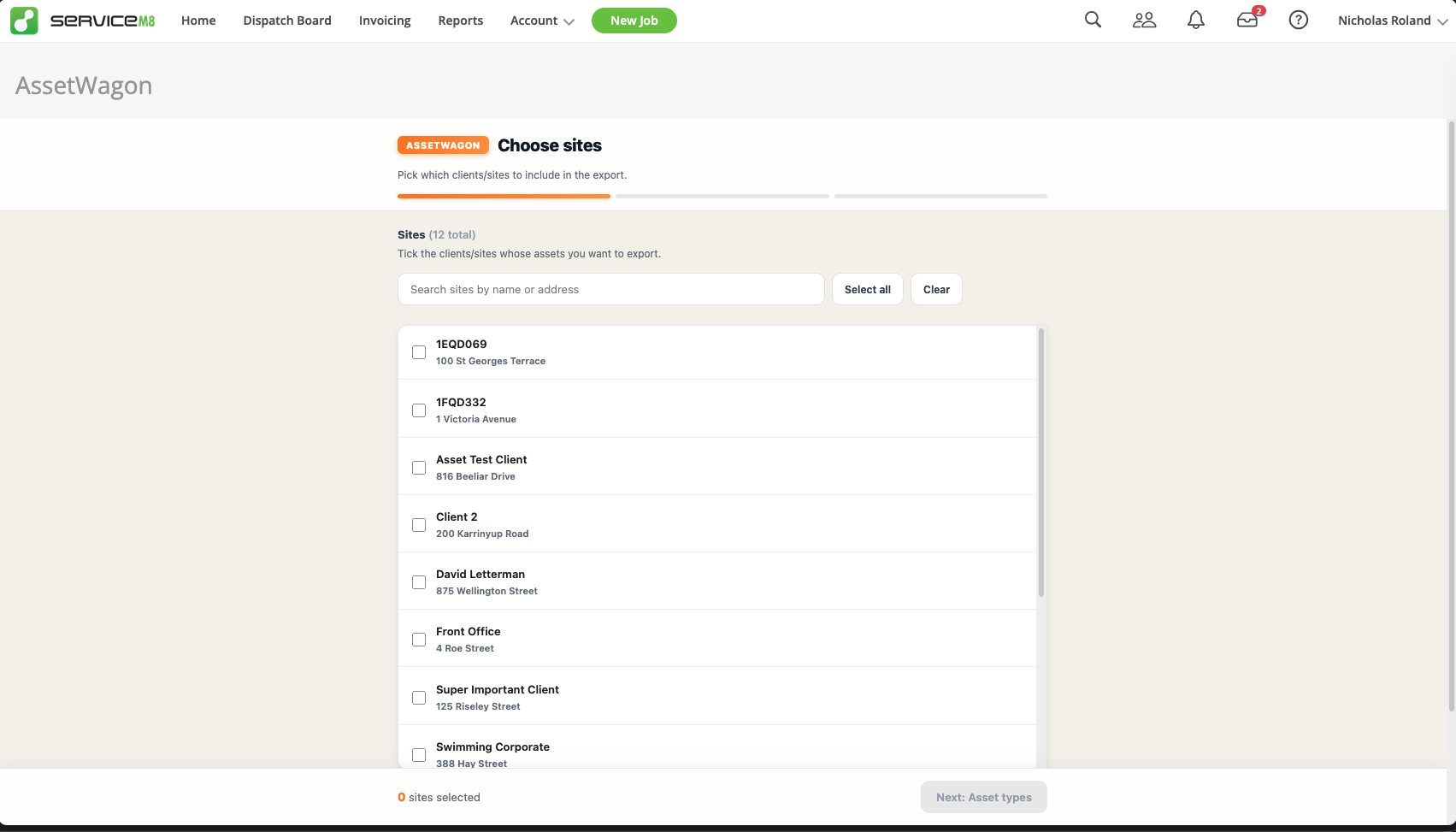Open the notifications bell

(1196, 20)
